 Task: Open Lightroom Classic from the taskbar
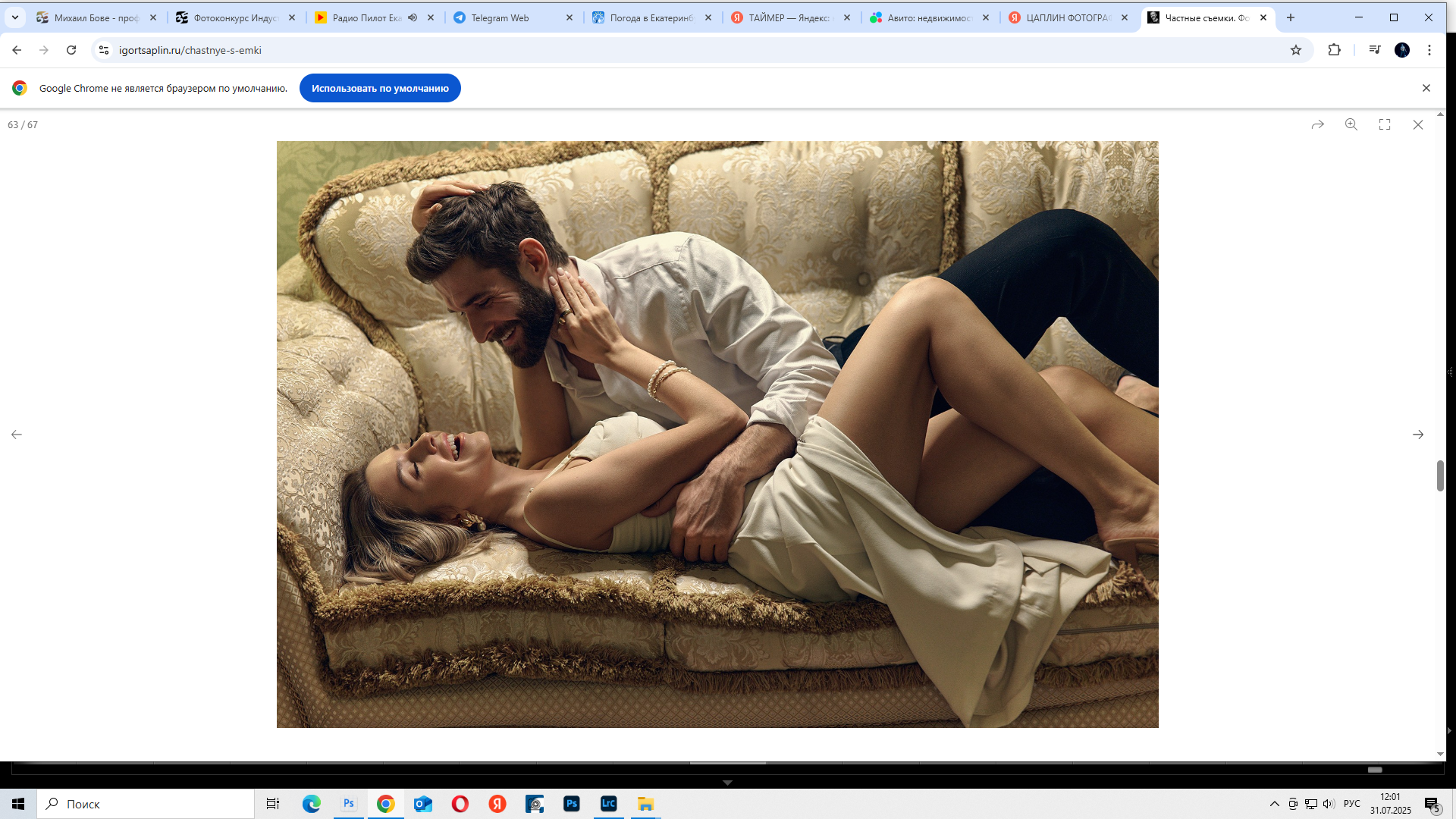click(608, 804)
